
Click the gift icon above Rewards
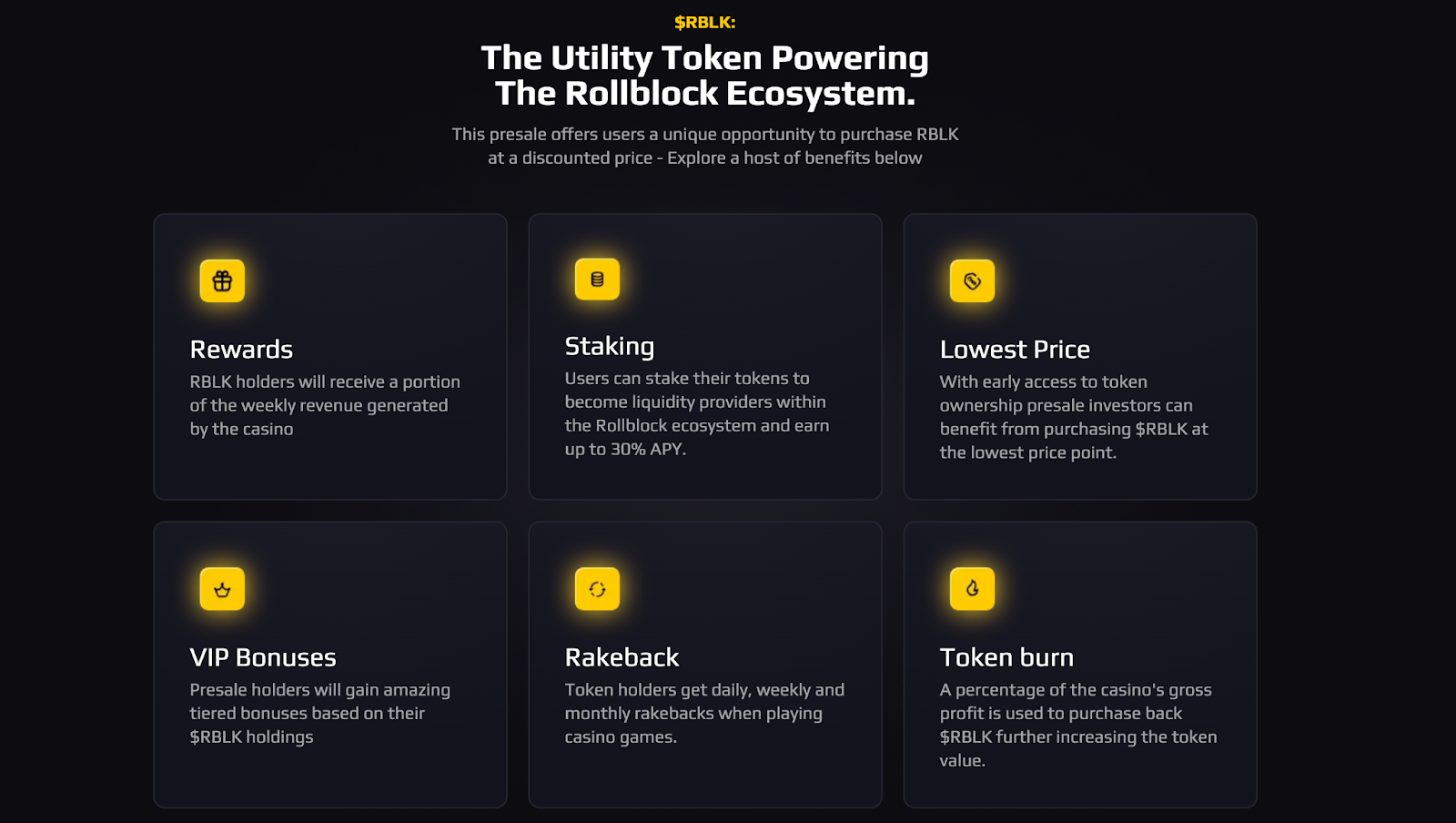pos(222,280)
